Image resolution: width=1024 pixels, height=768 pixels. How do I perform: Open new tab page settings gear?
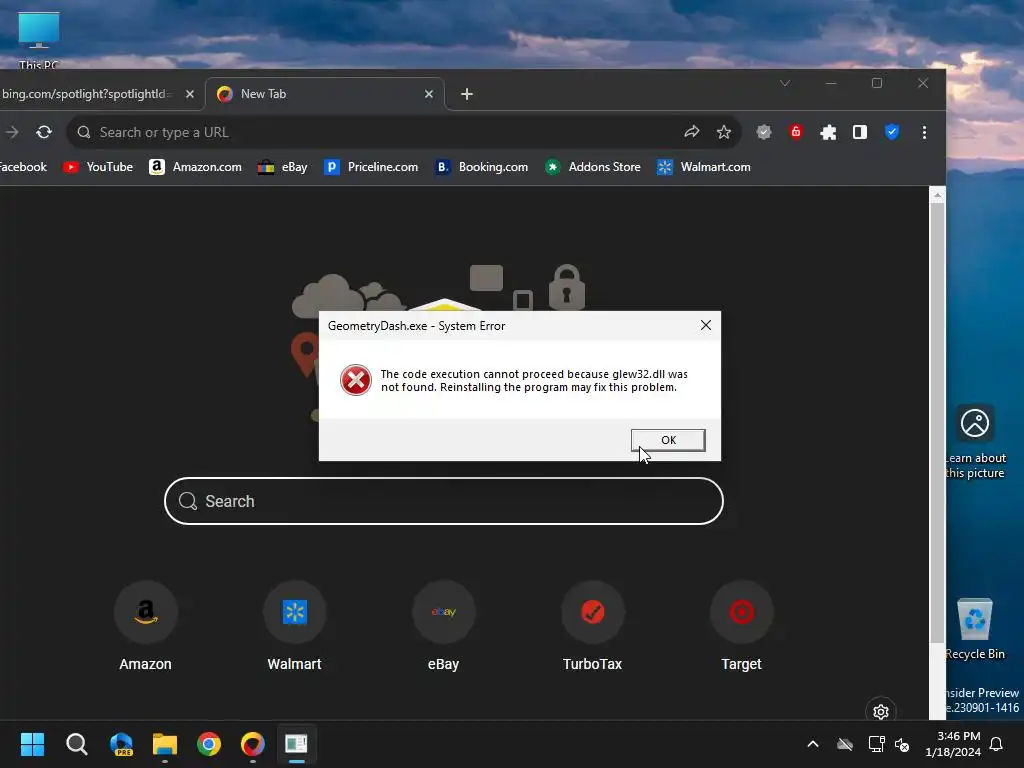click(x=880, y=711)
